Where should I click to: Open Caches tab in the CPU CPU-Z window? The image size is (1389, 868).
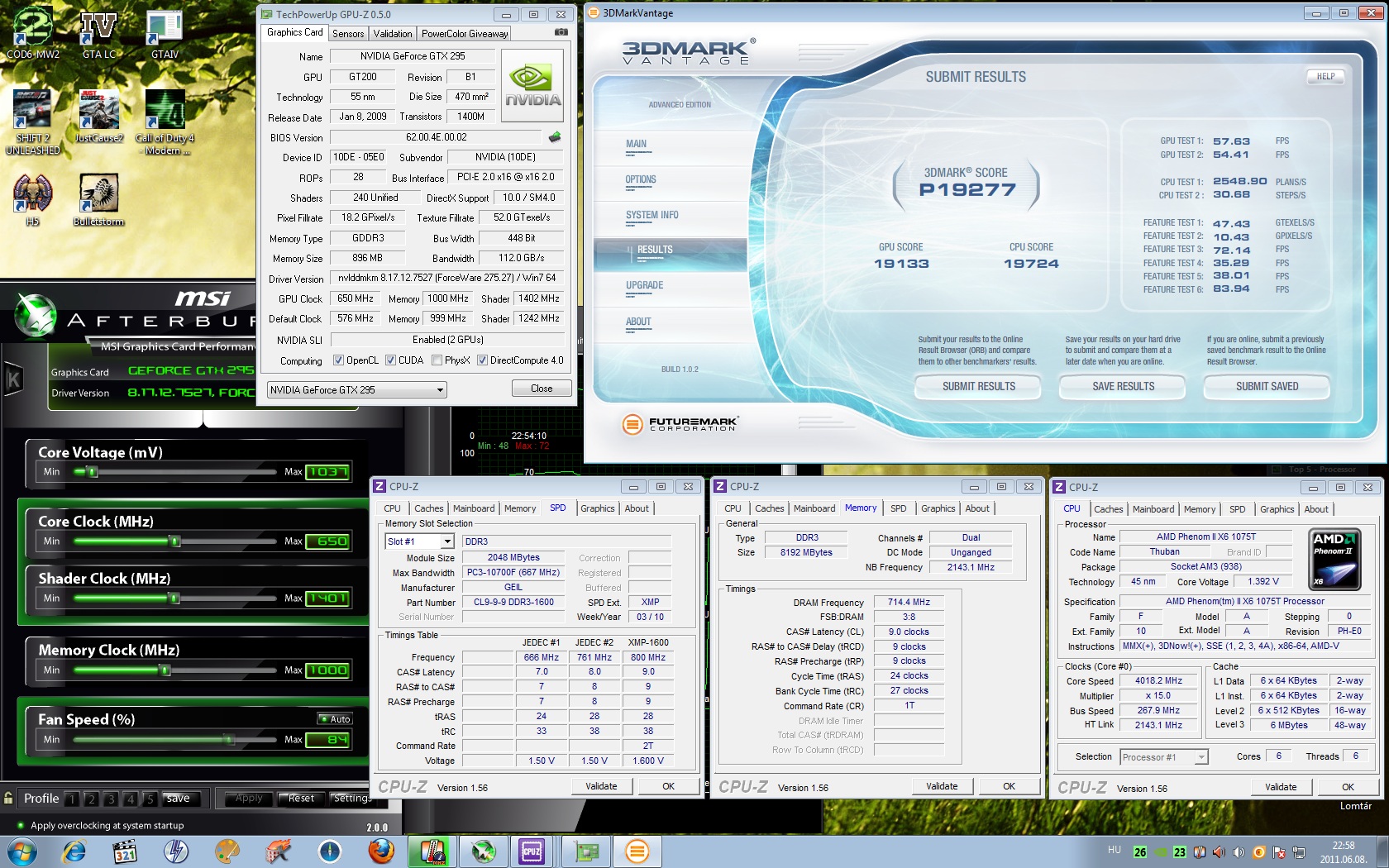(x=1109, y=509)
